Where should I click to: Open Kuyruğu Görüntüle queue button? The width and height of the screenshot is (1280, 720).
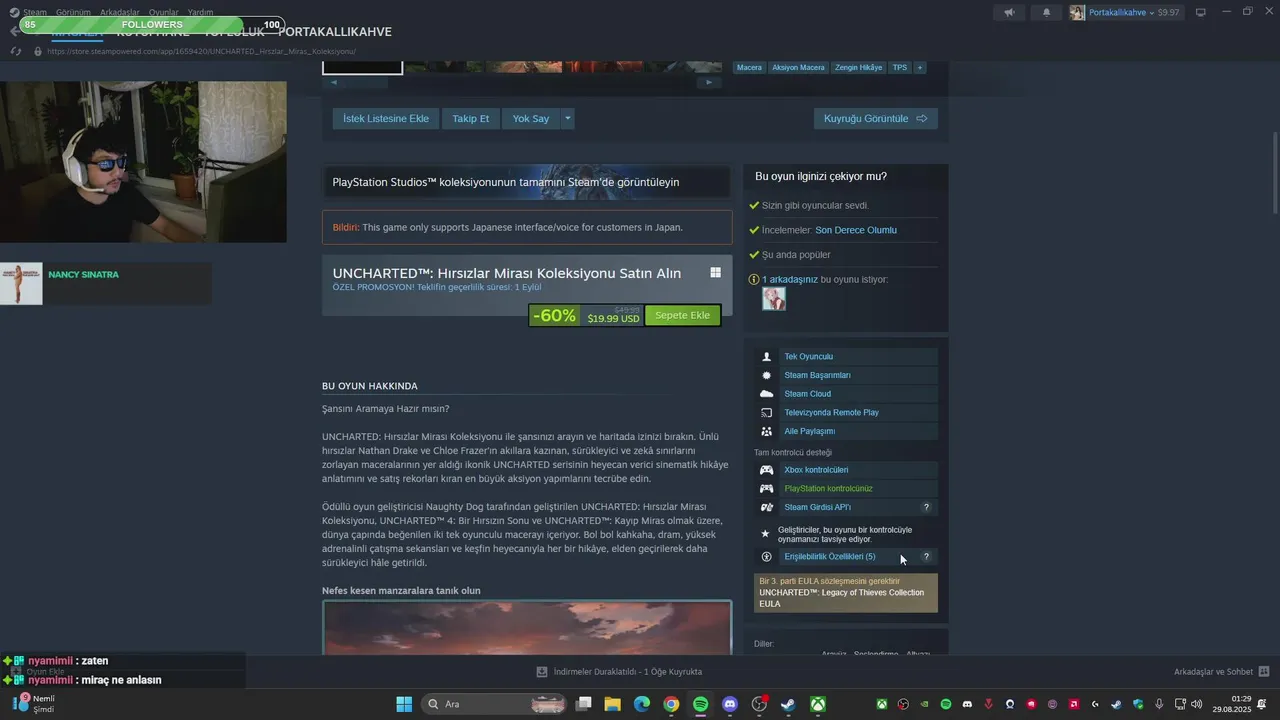[x=875, y=118]
